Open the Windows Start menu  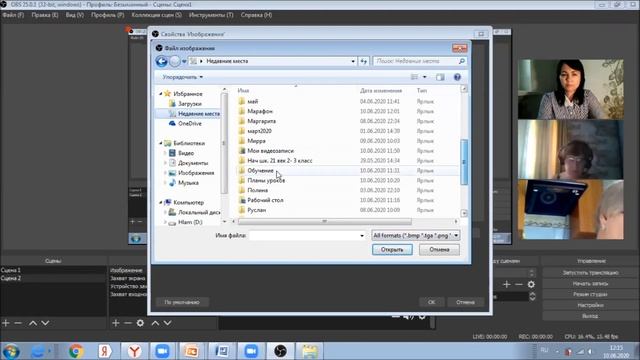(x=11, y=351)
